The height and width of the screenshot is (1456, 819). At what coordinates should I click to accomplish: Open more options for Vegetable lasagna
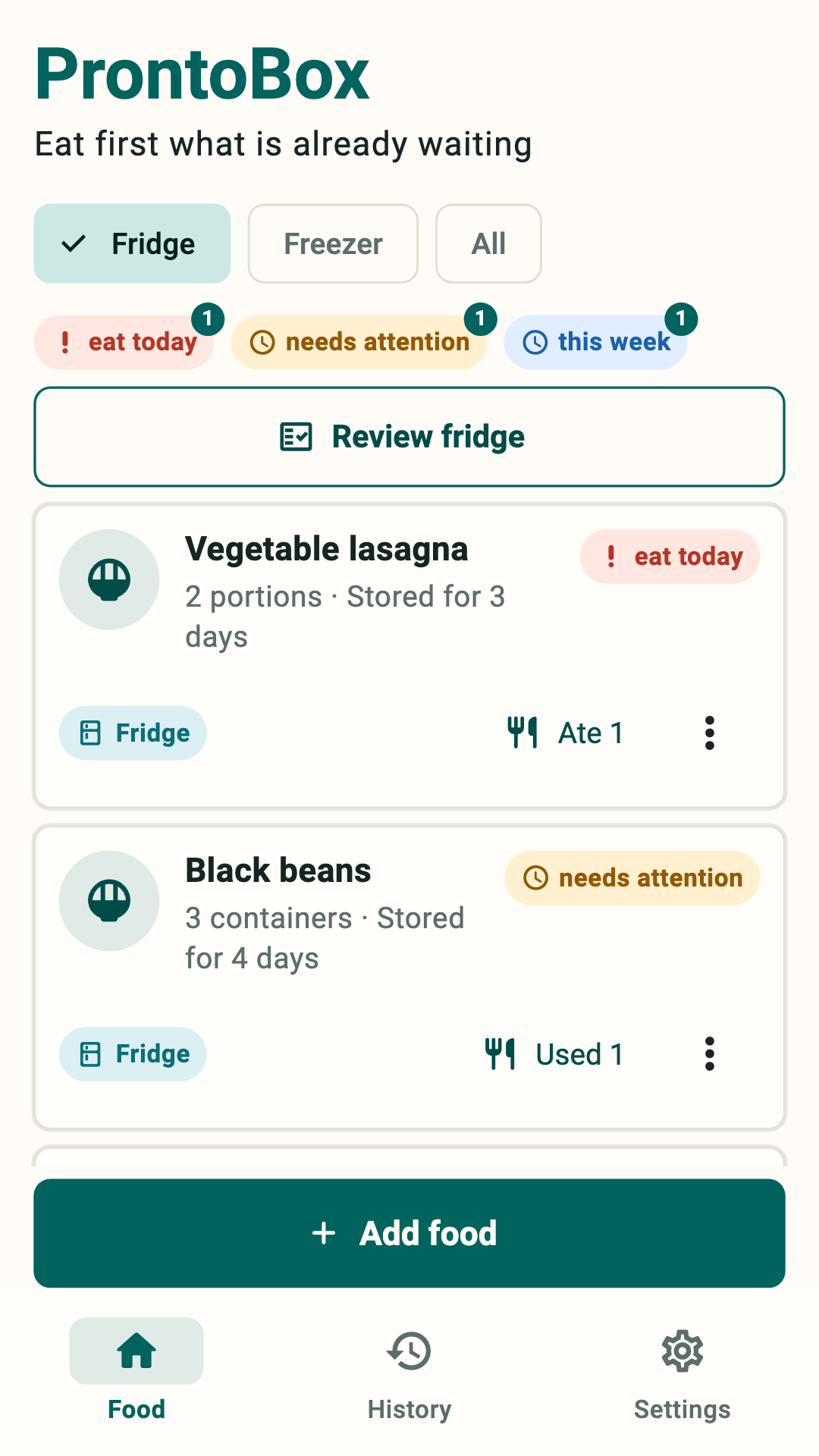pos(710,733)
